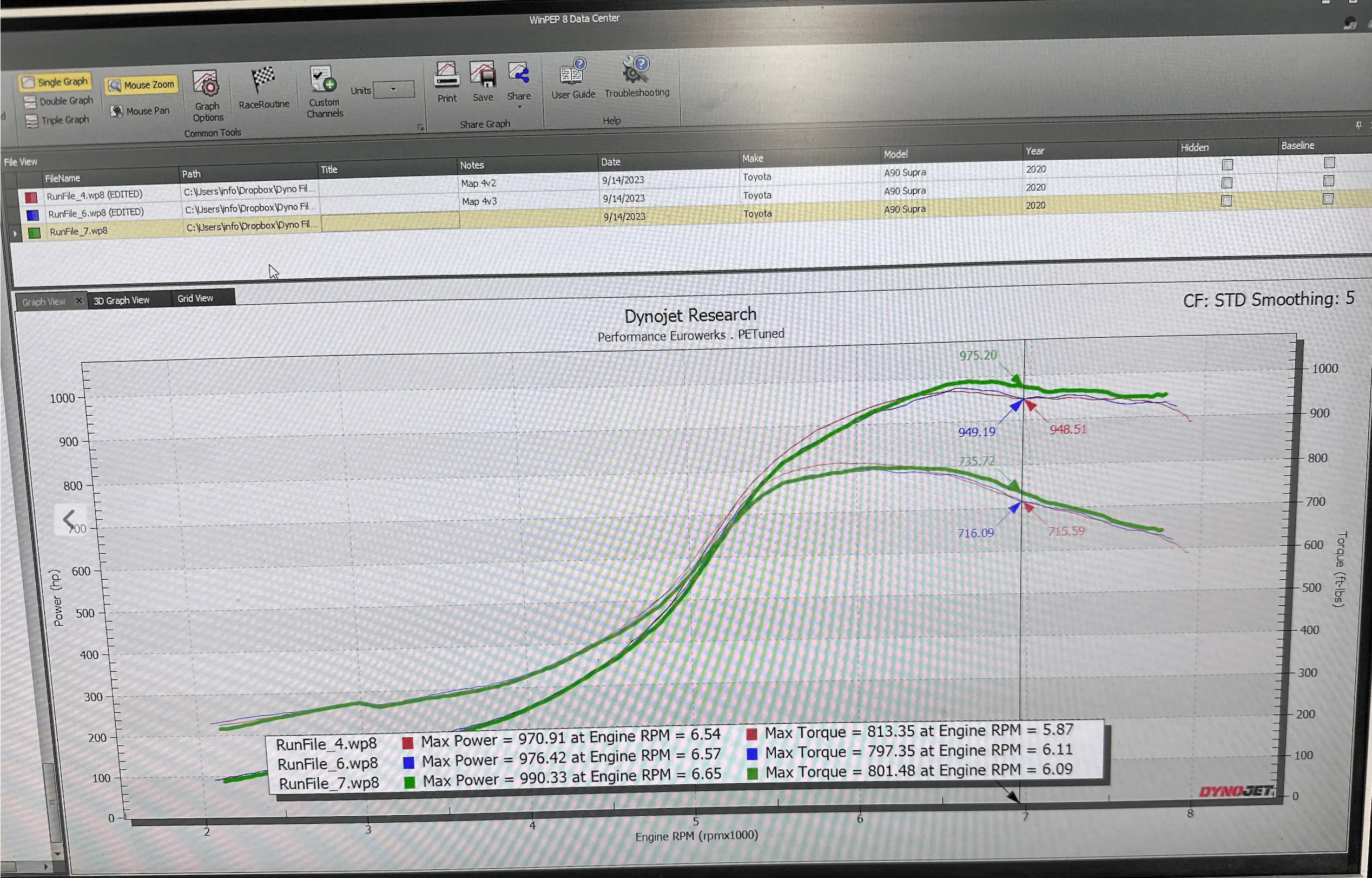Open Custom Channels tool
The height and width of the screenshot is (878, 1372).
[324, 91]
